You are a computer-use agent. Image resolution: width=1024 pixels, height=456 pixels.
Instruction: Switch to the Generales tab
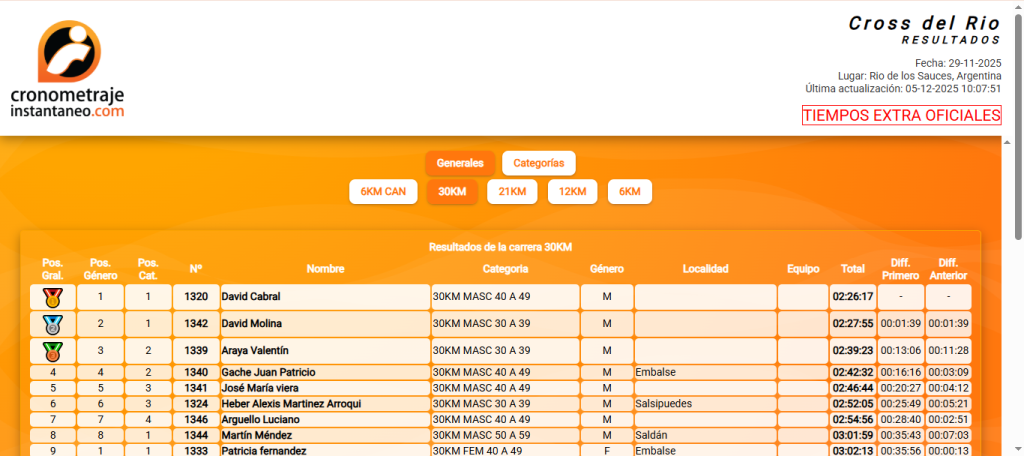(460, 163)
